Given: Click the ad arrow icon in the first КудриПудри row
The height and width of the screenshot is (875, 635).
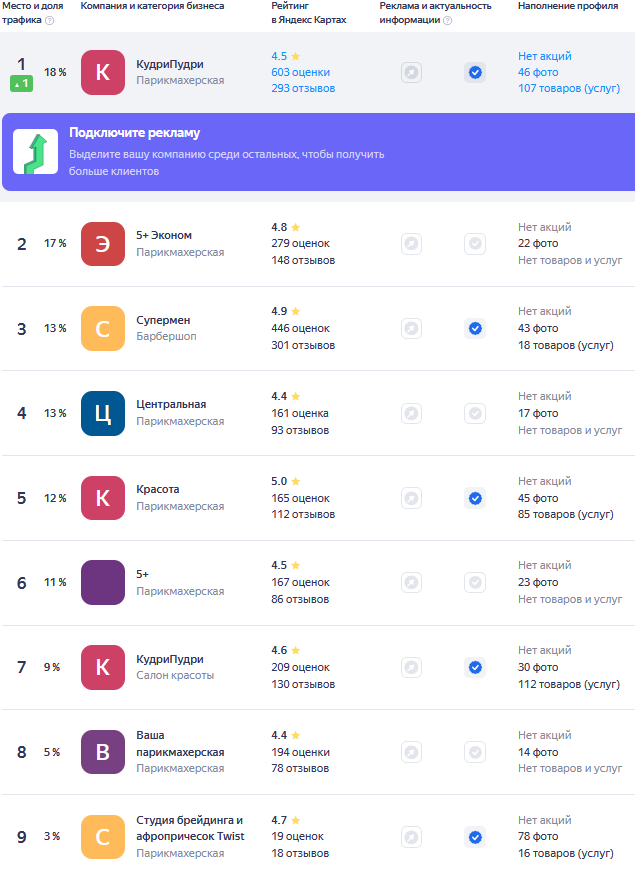Looking at the screenshot, I should click(411, 72).
